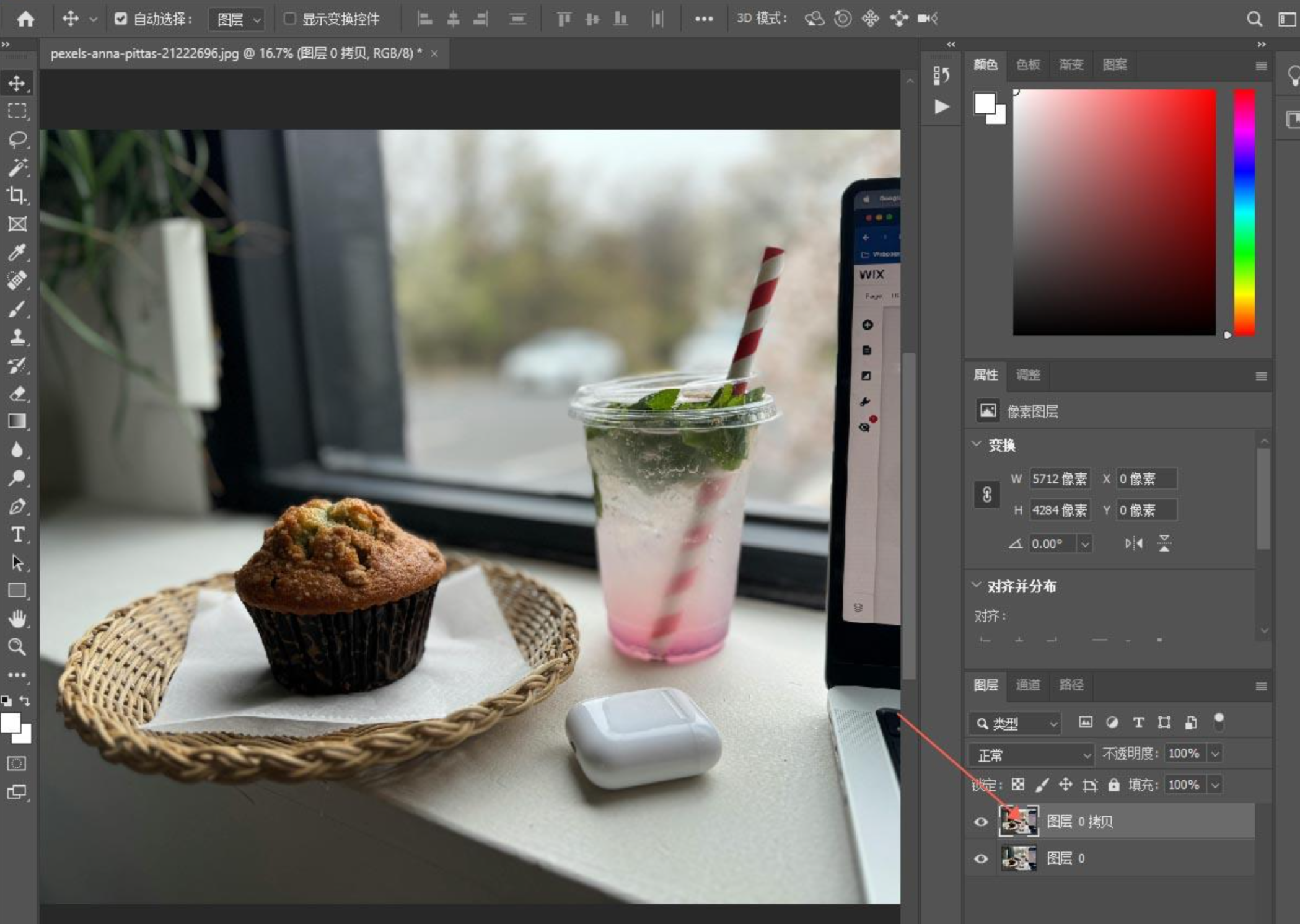1300x924 pixels.
Task: Enable the 显示变换控件 checkbox
Action: click(289, 19)
